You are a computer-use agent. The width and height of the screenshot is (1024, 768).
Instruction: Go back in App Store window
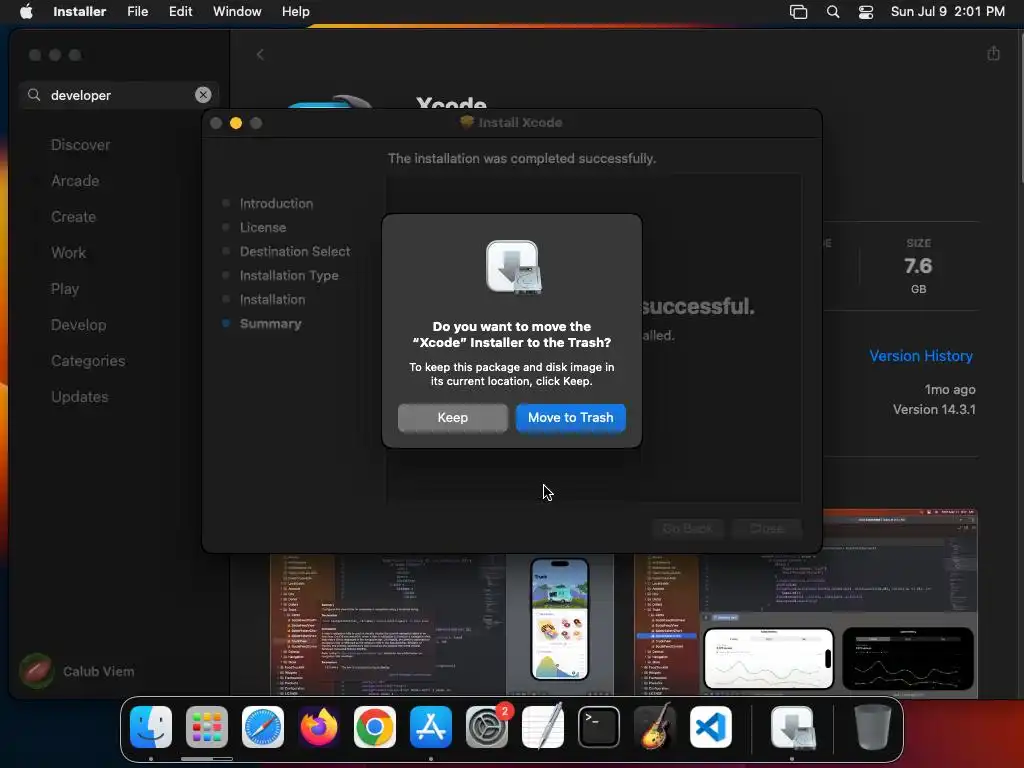(x=260, y=55)
